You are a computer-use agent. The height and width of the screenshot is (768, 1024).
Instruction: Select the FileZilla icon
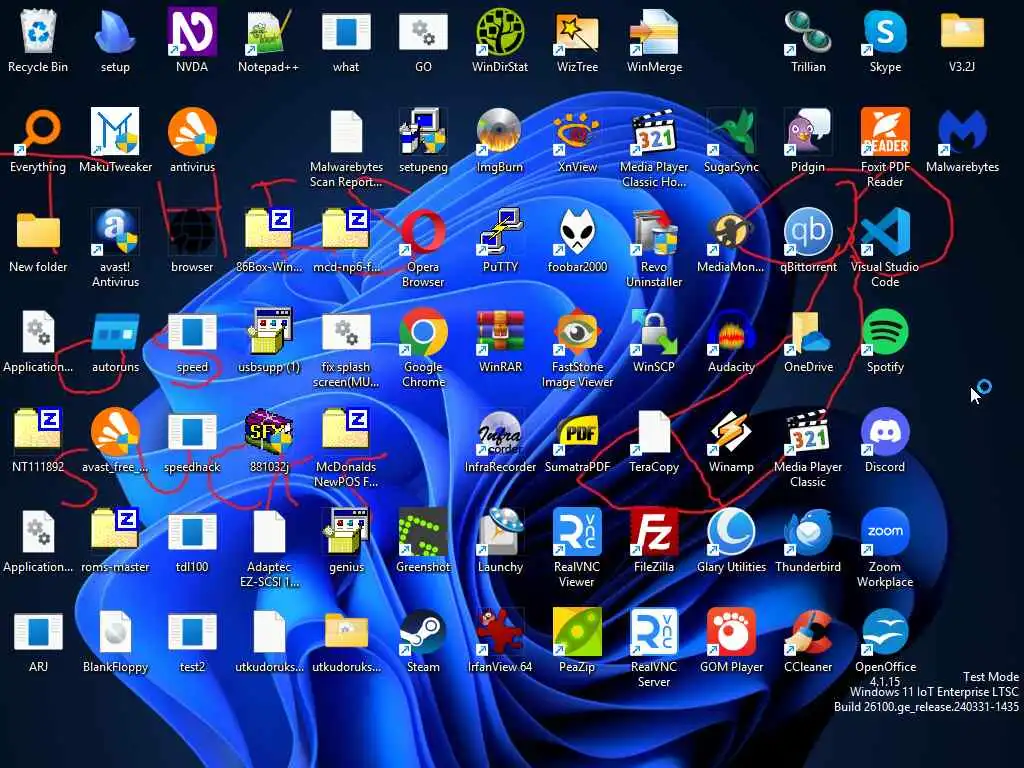pos(654,532)
